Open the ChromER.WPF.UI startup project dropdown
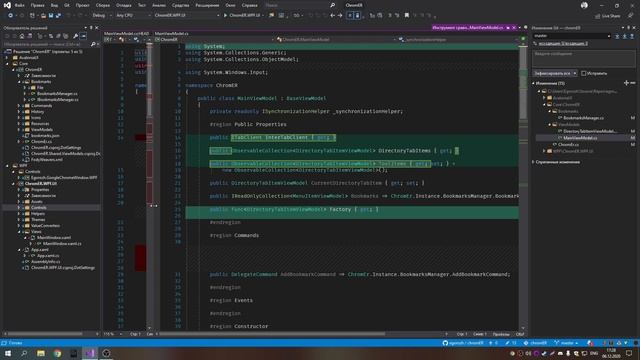Screen dimensions: 640x360 (187, 16)
